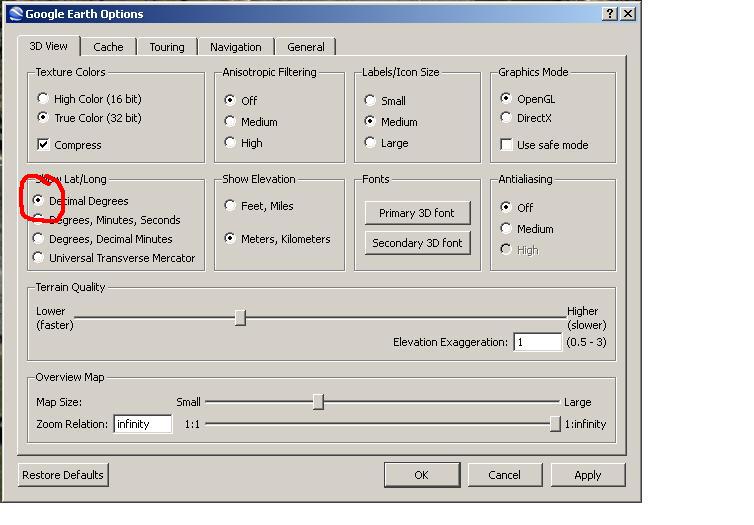Enable Use safe mode checkbox
This screenshot has height=525, width=754.
pos(507,145)
